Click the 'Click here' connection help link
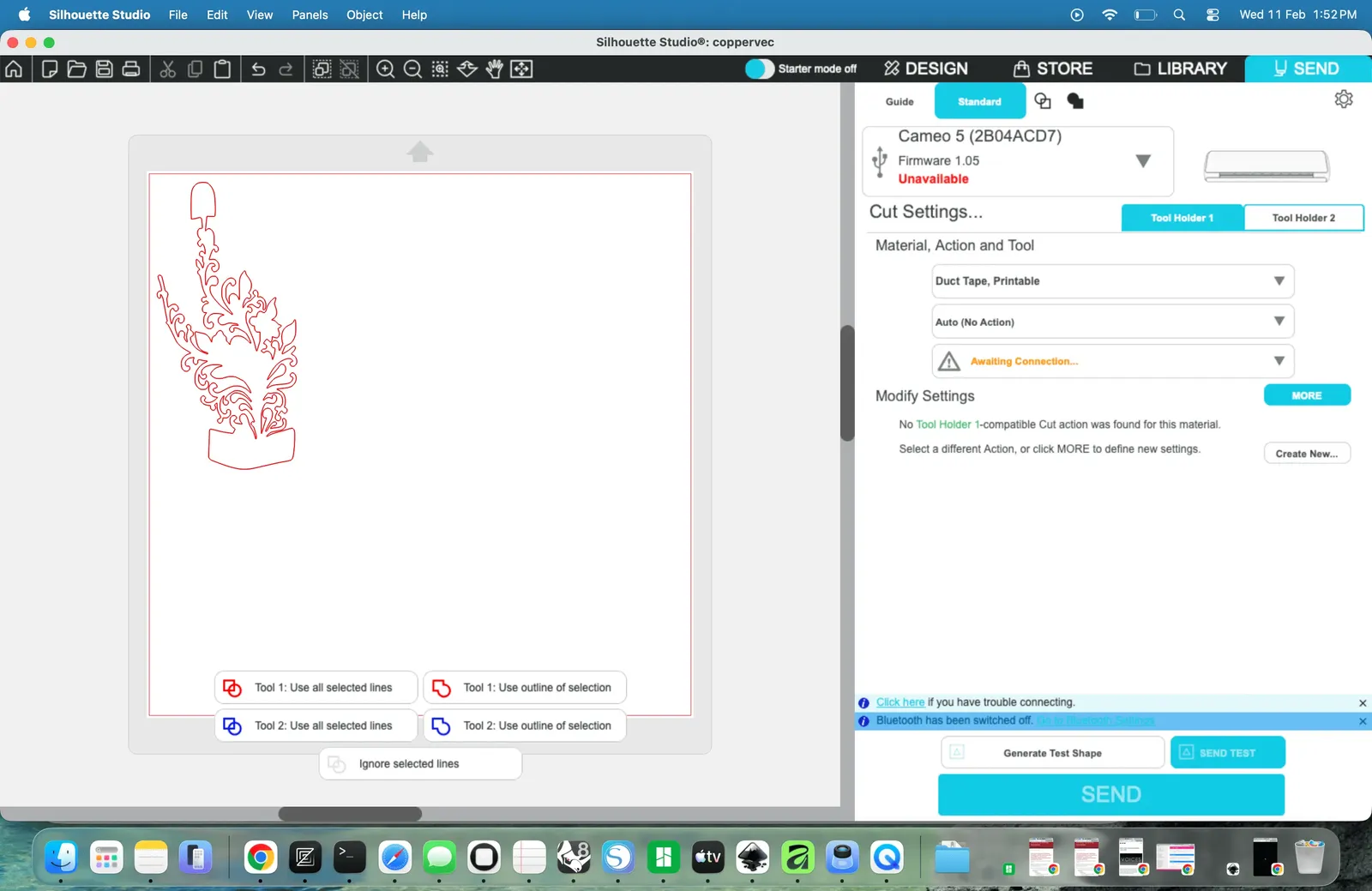The width and height of the screenshot is (1372, 891). tap(900, 702)
